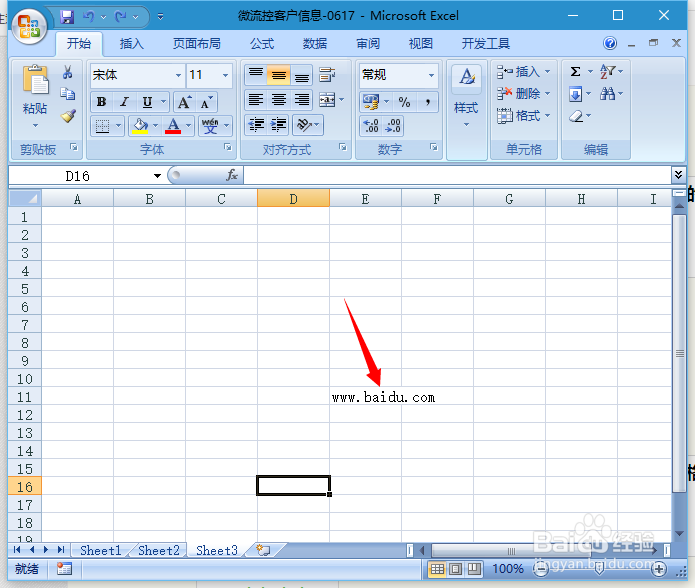Click the Paste clipboard icon
695x588 pixels.
point(35,80)
